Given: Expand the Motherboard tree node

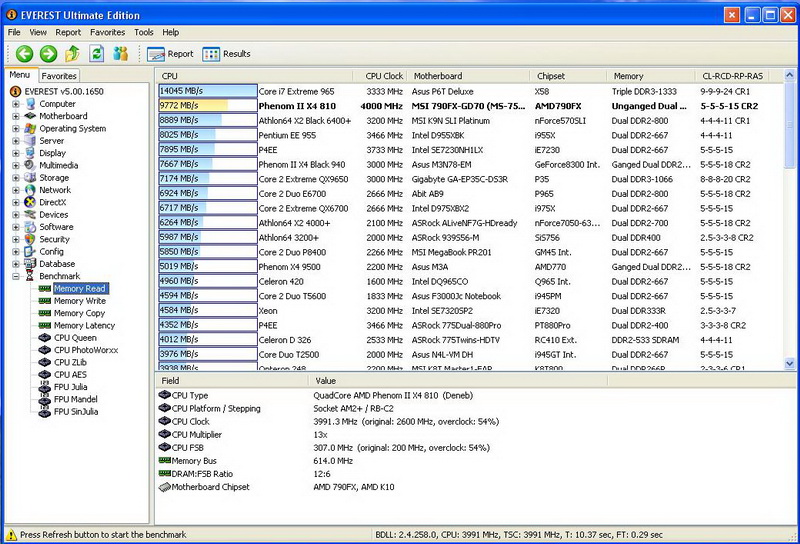Looking at the screenshot, I should [x=16, y=116].
